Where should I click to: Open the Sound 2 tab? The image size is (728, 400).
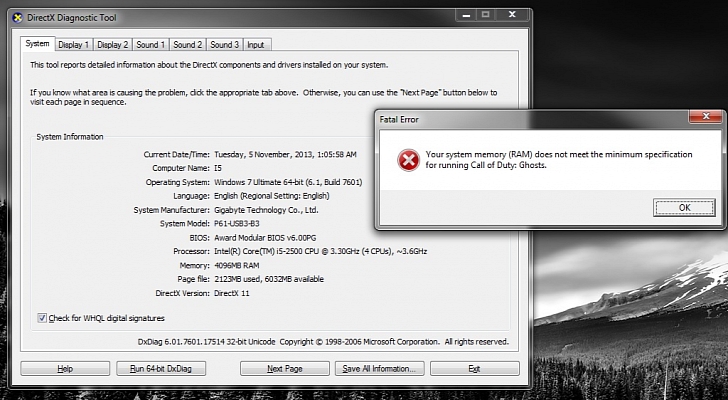tap(187, 45)
